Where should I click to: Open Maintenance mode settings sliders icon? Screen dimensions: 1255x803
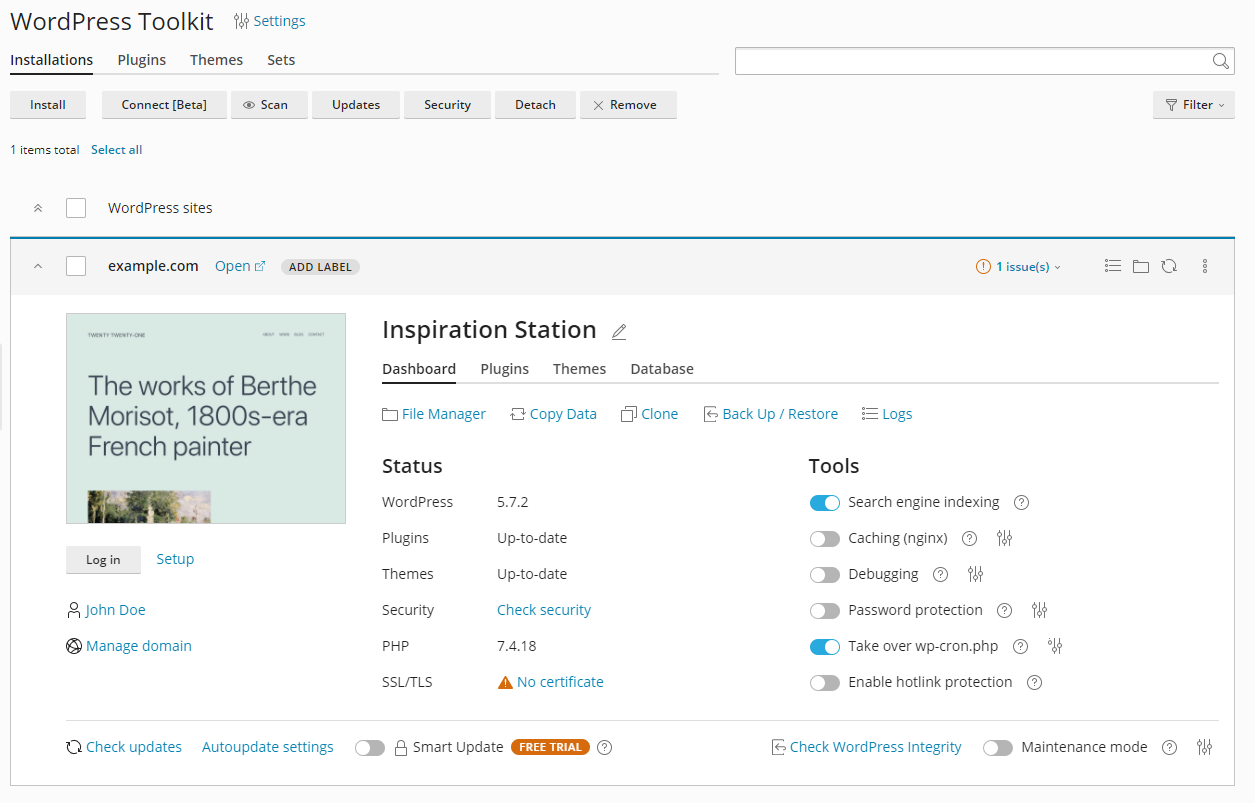point(1204,748)
